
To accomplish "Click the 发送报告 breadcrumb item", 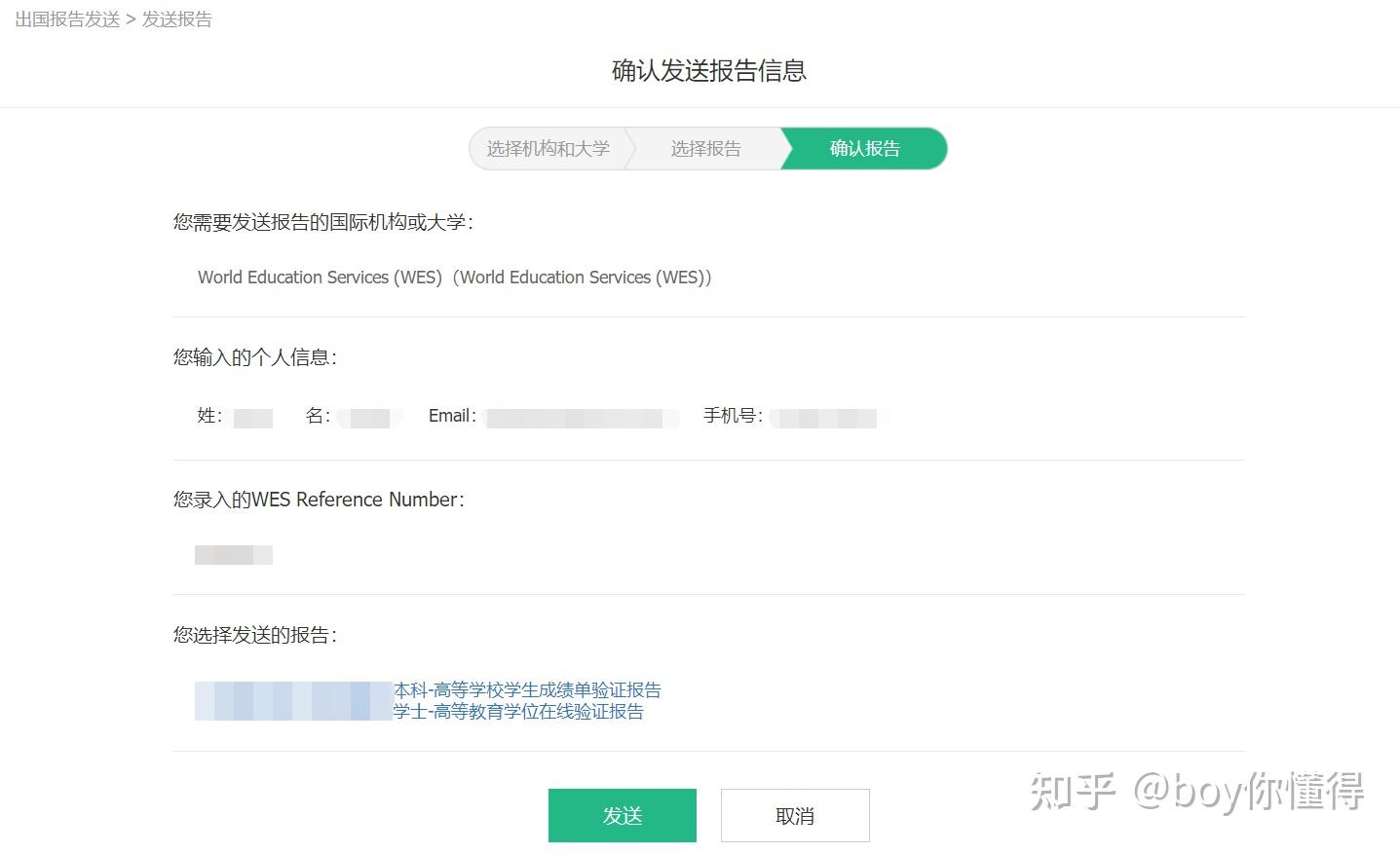I will click(x=177, y=19).
